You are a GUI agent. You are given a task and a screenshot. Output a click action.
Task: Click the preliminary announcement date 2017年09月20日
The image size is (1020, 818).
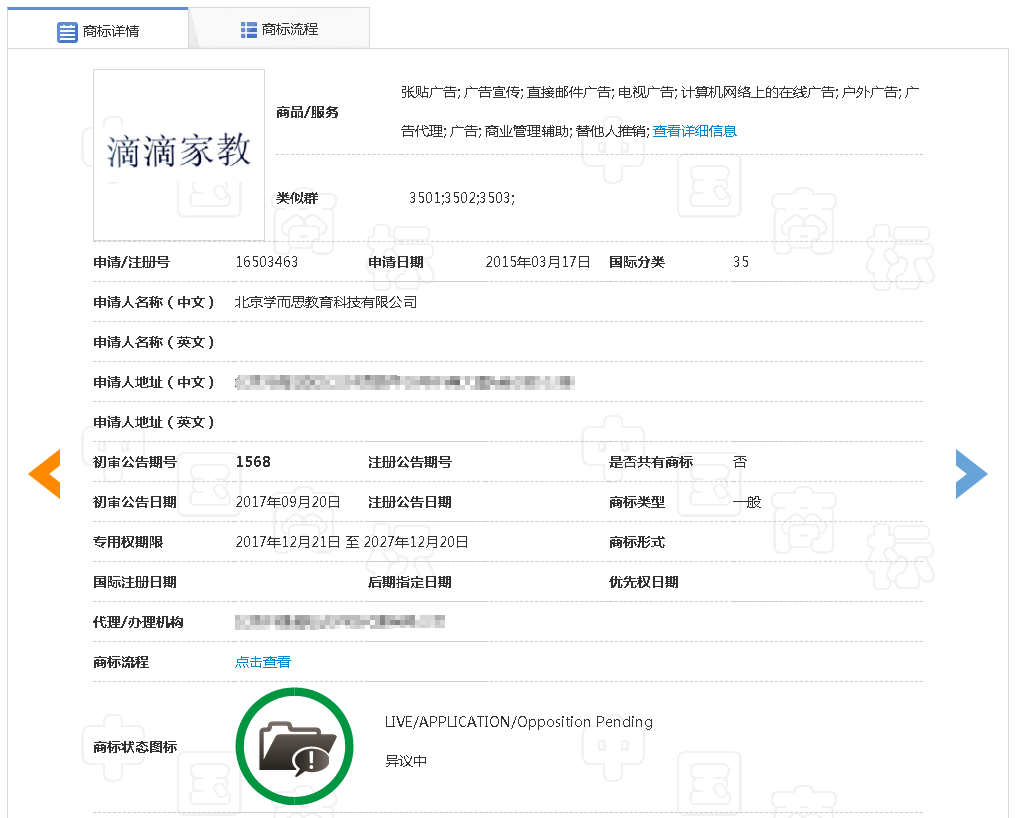pyautogui.click(x=288, y=502)
